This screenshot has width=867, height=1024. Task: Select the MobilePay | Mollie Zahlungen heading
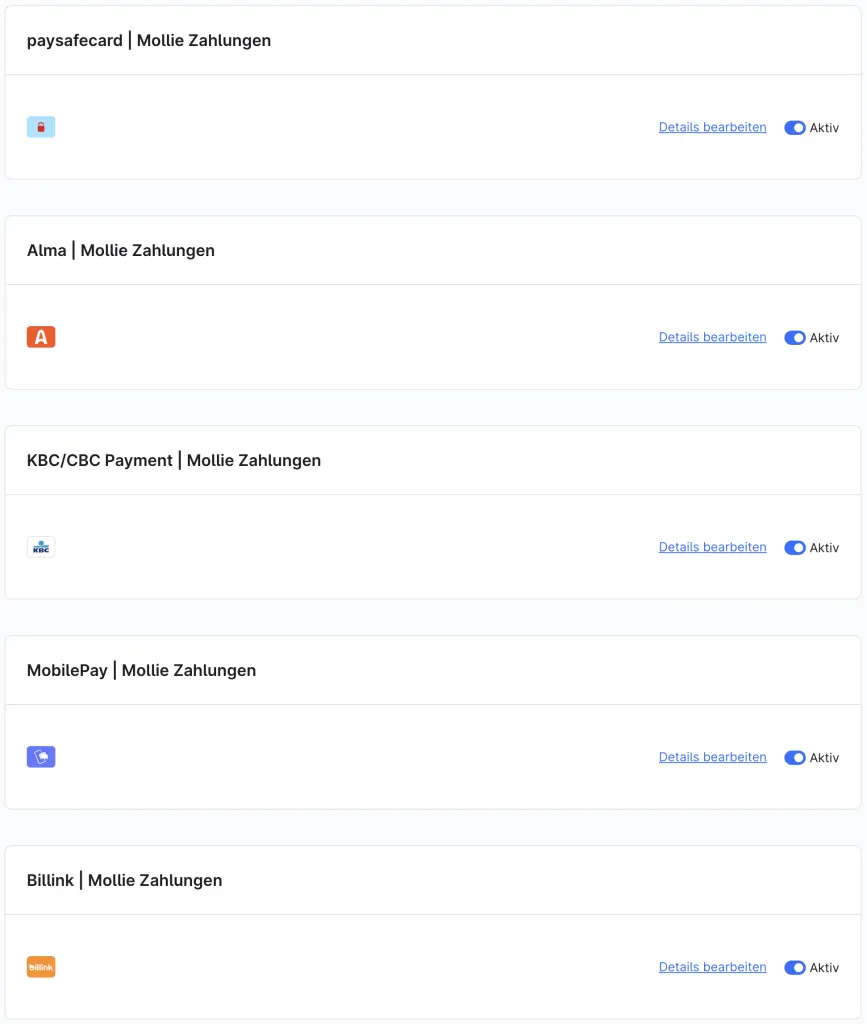pyautogui.click(x=141, y=671)
